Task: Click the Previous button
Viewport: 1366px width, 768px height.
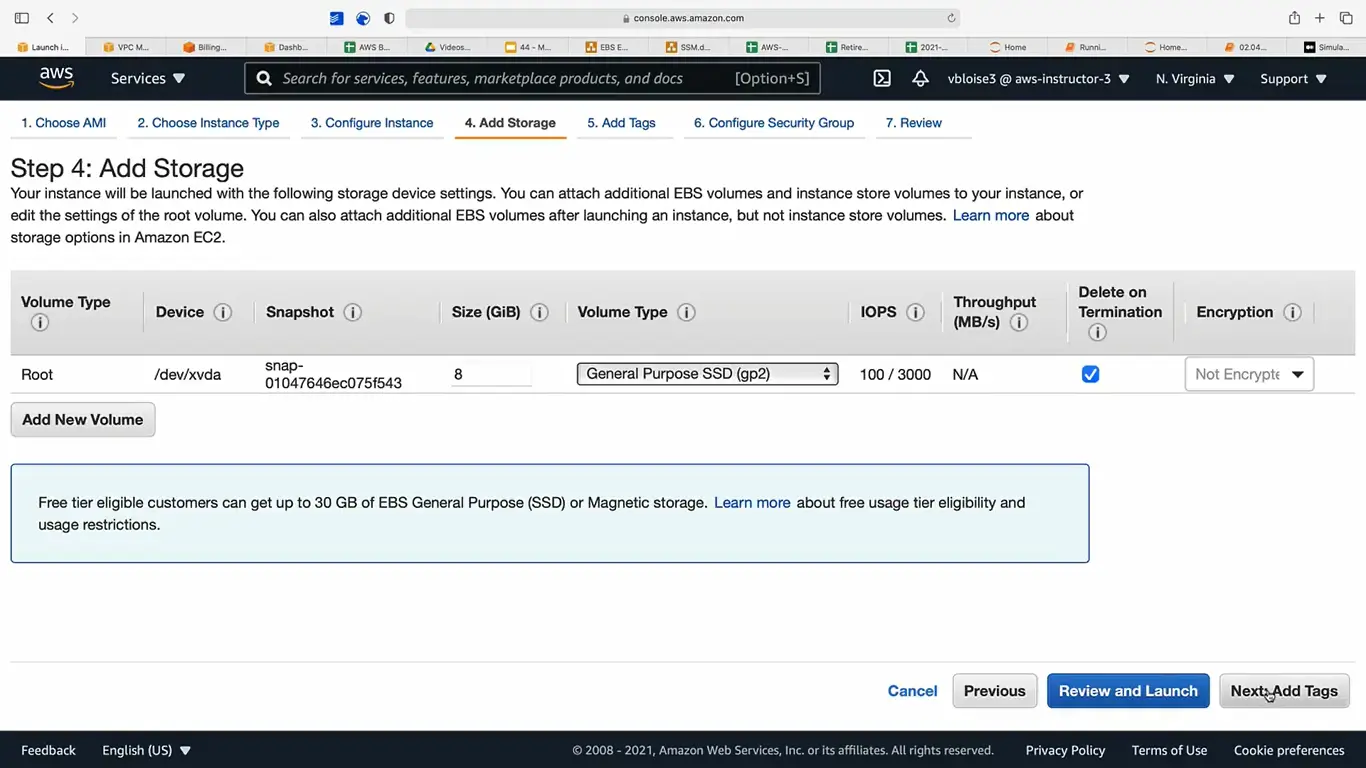Action: tap(995, 691)
